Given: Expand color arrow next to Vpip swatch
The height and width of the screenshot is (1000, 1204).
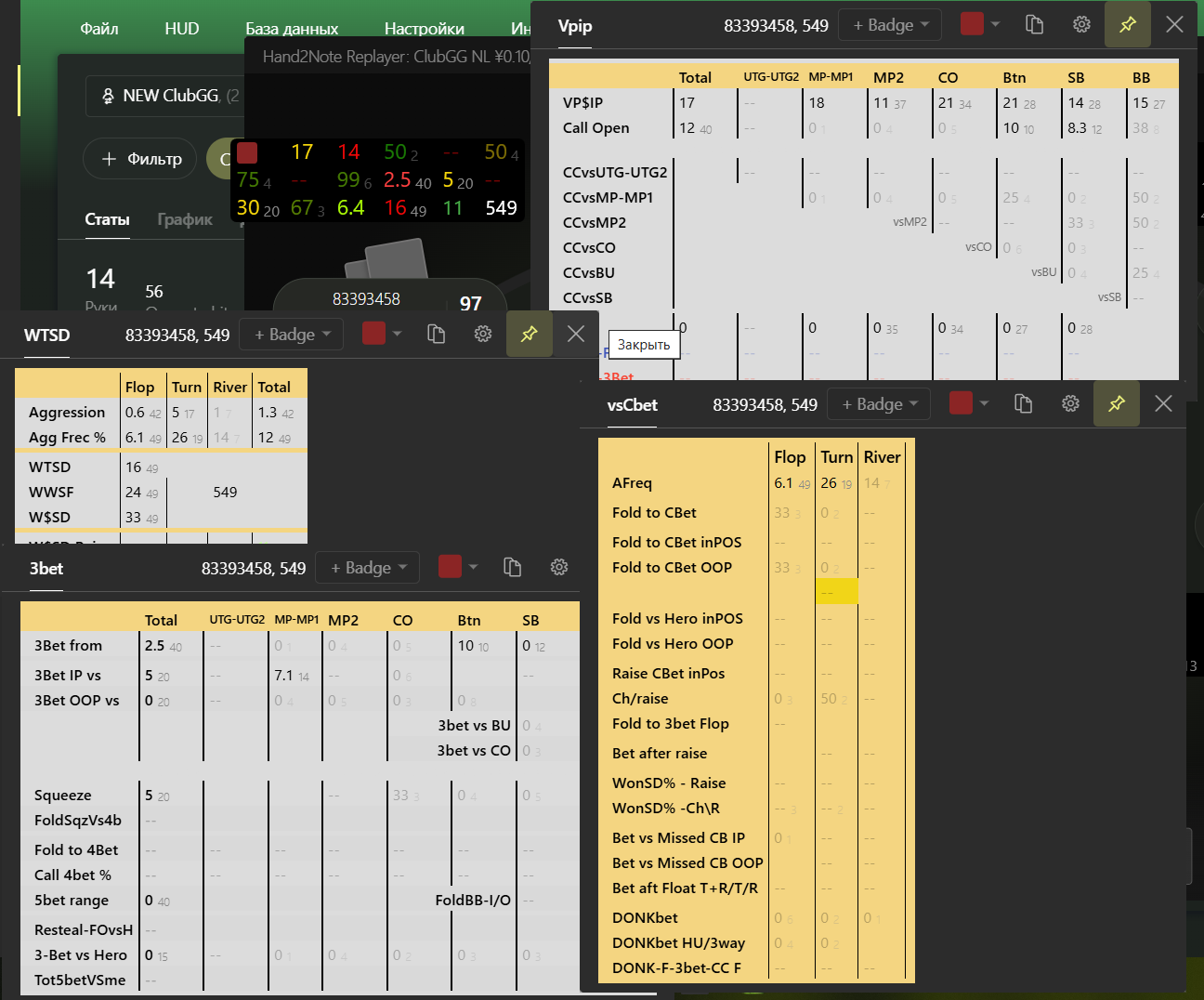Looking at the screenshot, I should (x=995, y=24).
